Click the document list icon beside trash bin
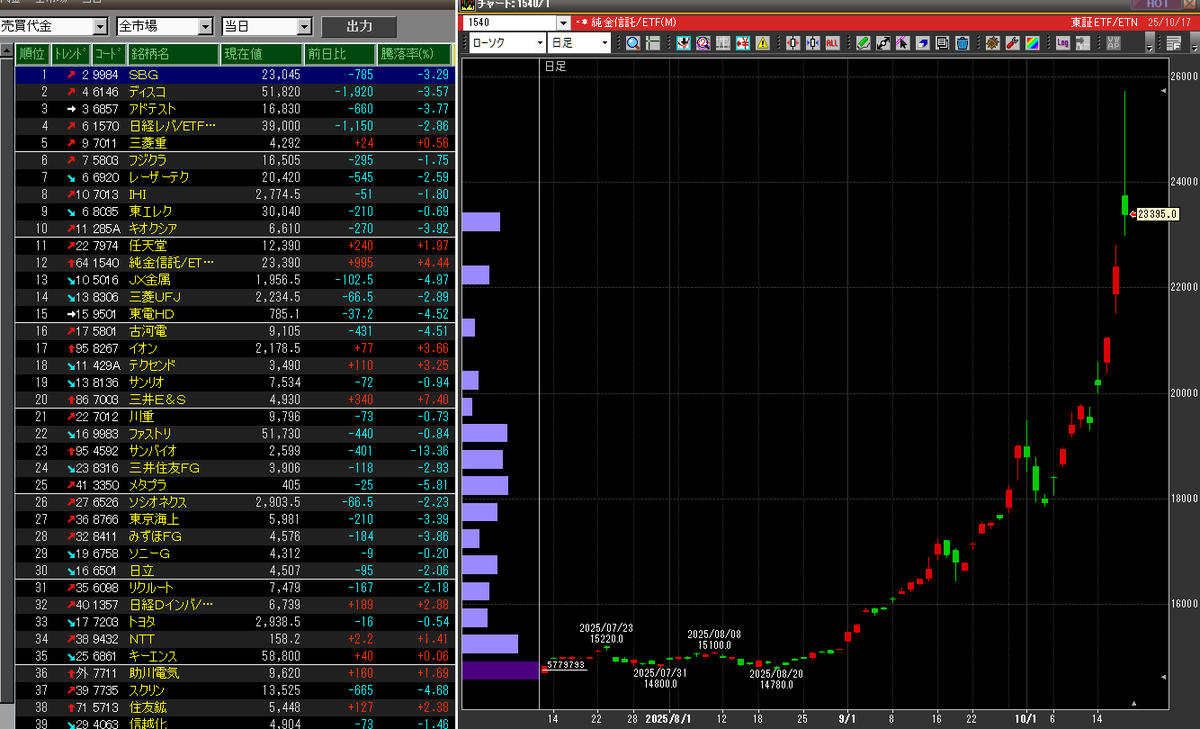Screen dimensions: 1200x729 pyautogui.click(x=941, y=43)
